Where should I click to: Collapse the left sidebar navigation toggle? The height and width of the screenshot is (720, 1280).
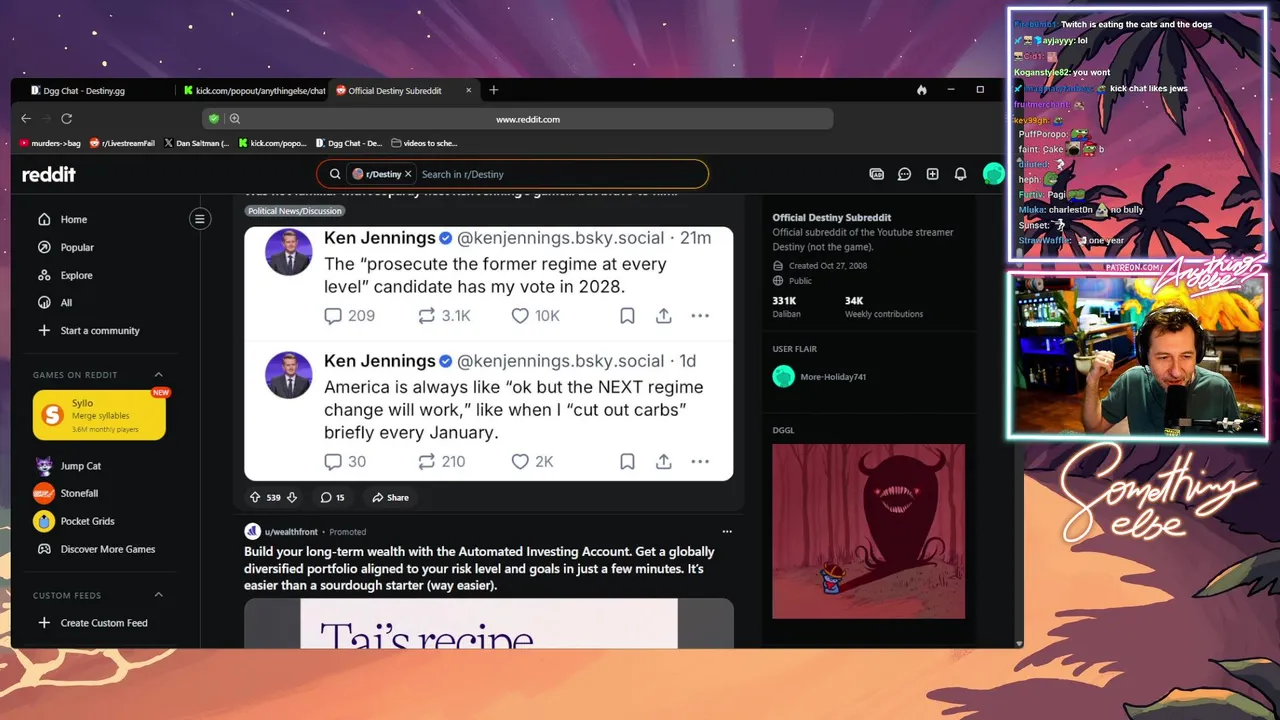(200, 219)
